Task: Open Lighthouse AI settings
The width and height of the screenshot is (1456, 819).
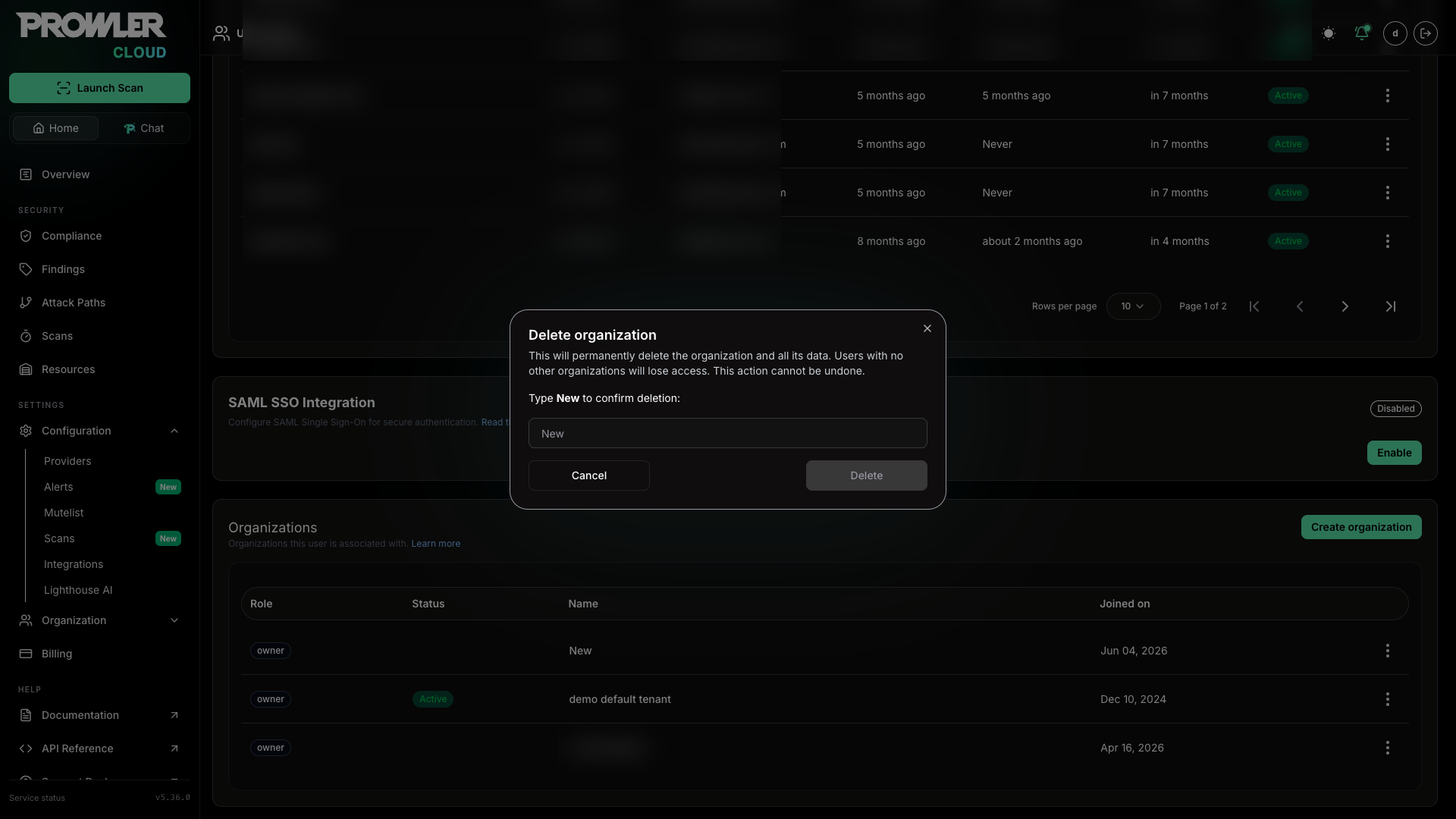Action: point(78,590)
